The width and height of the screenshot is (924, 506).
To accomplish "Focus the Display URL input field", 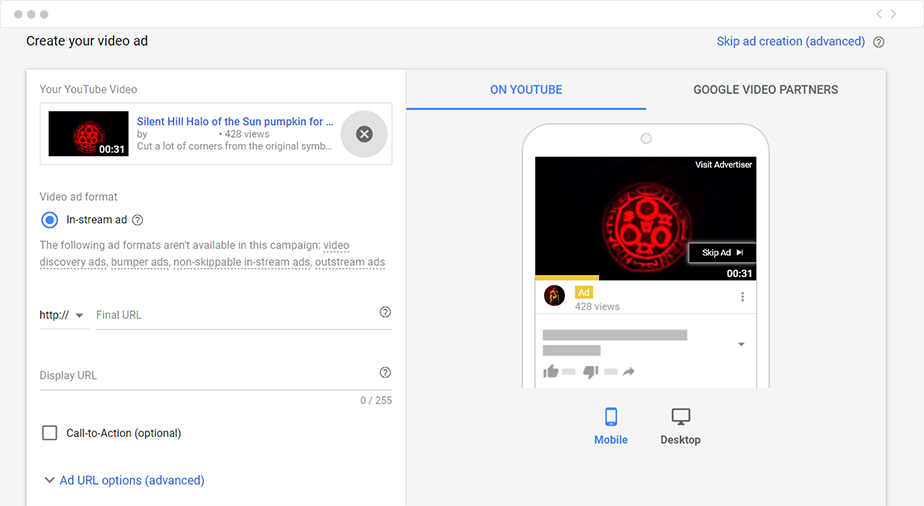I will coord(216,375).
